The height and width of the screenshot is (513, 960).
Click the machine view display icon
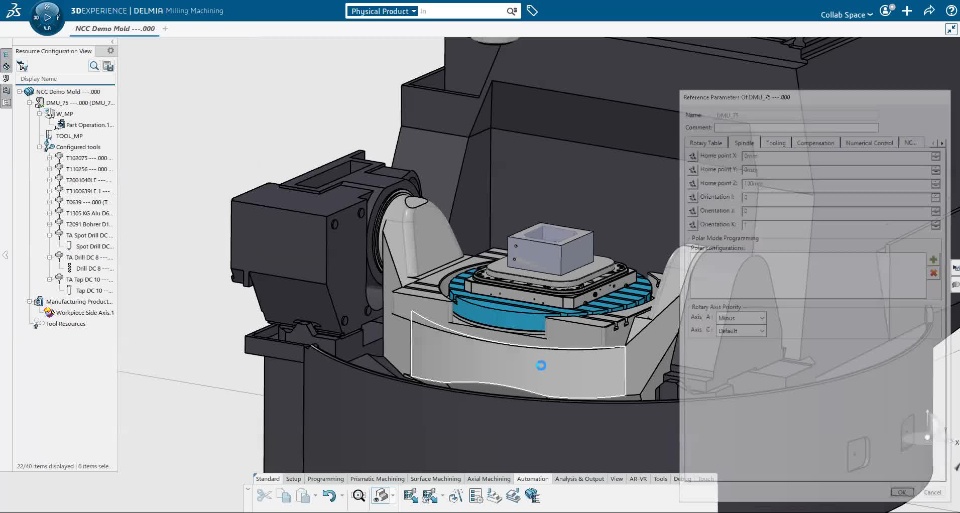tap(380, 495)
